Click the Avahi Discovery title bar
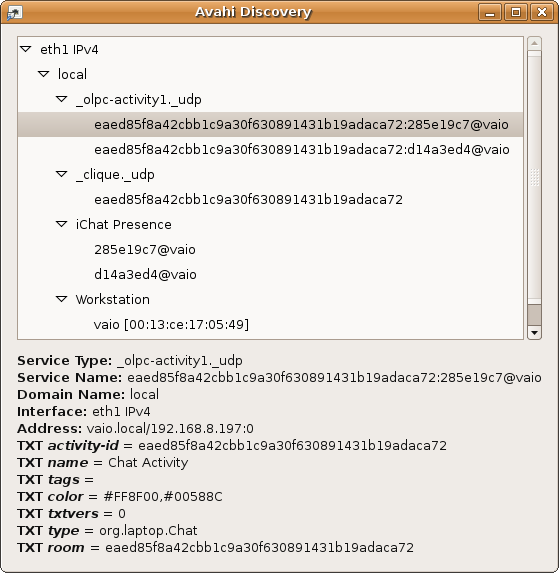559x573 pixels. (253, 12)
